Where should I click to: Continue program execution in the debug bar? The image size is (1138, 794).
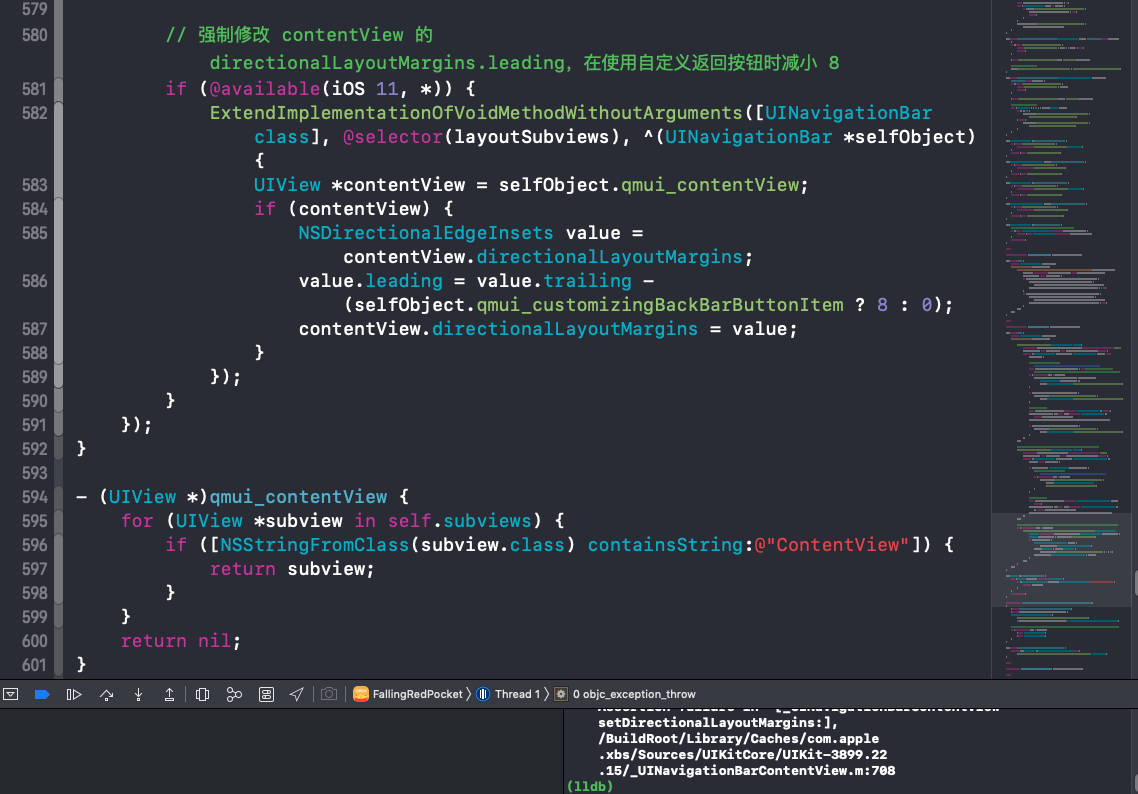click(x=74, y=695)
